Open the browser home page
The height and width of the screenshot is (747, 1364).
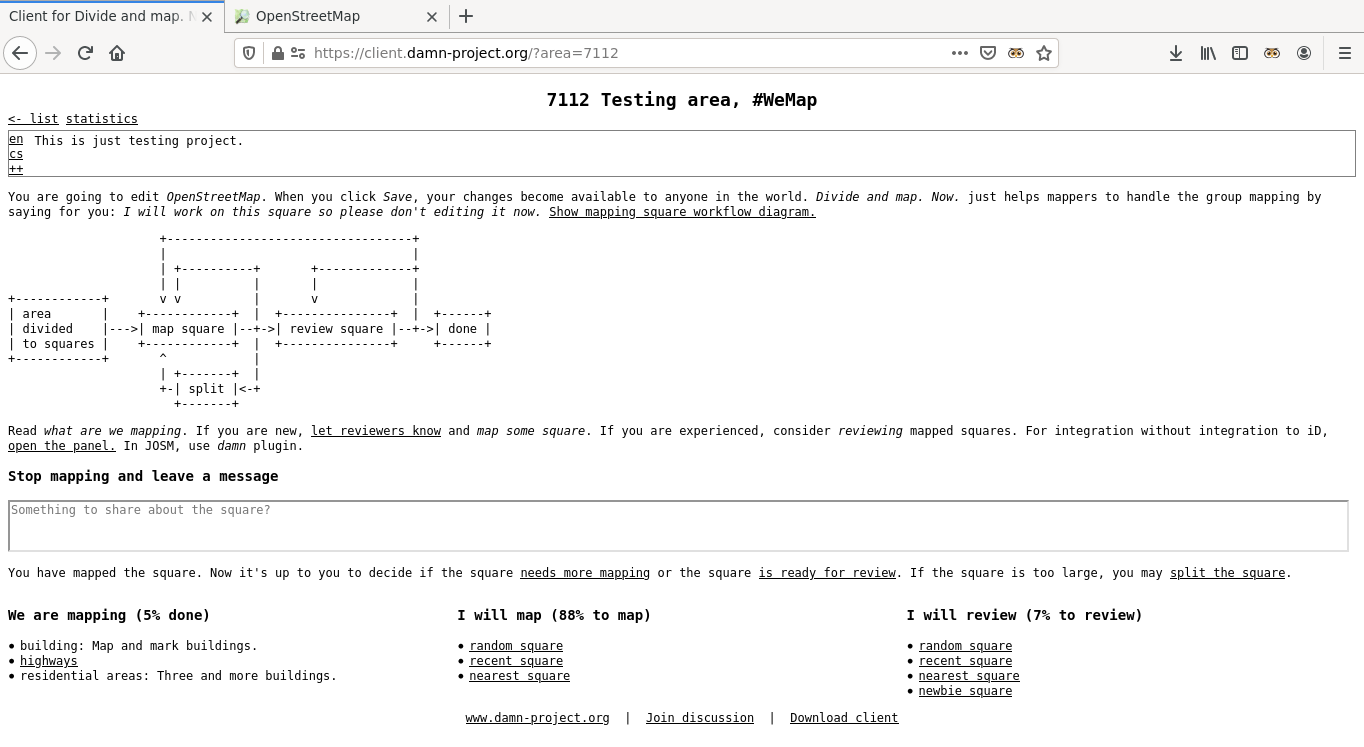tap(117, 53)
